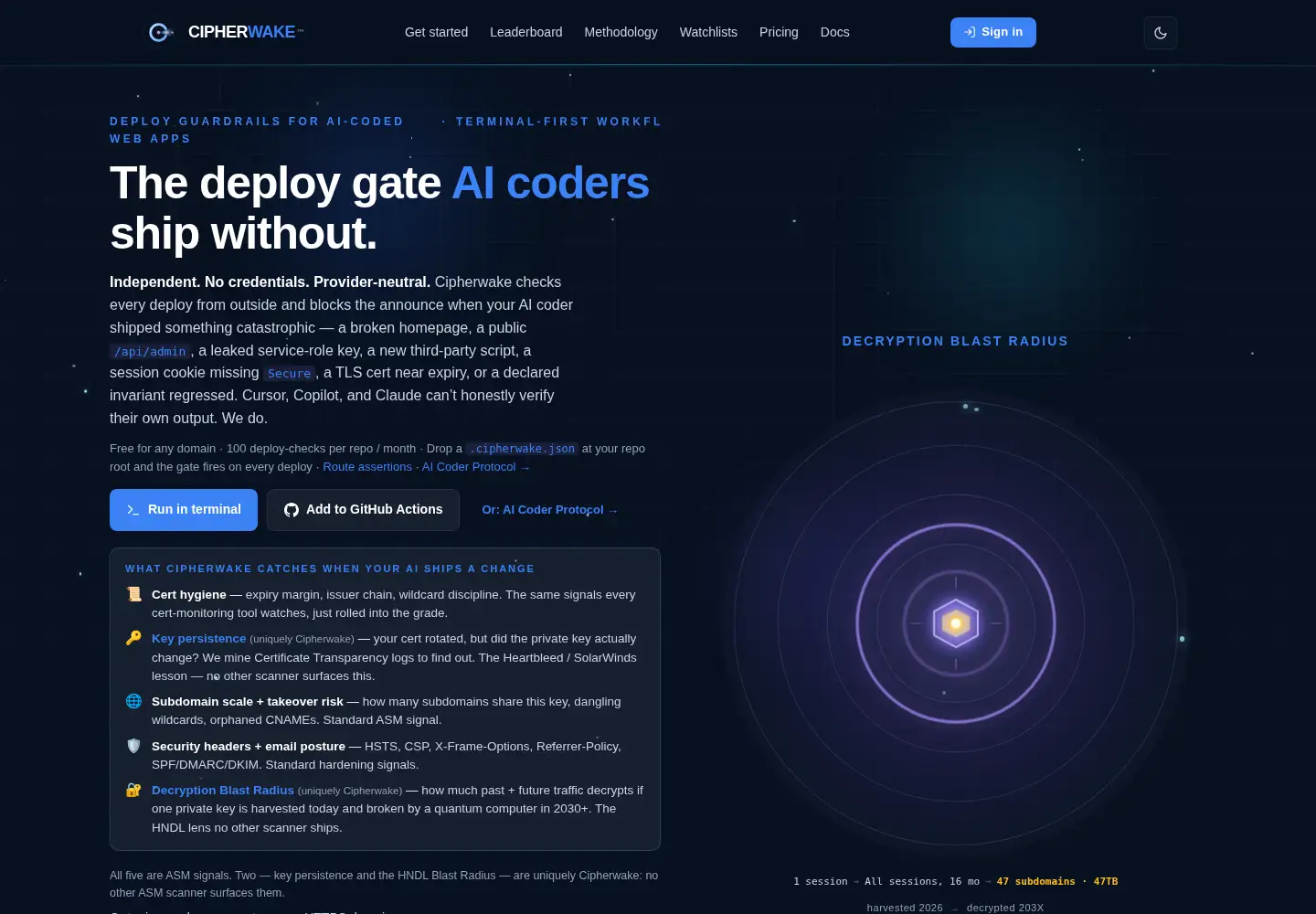Toggle the dark mode moon icon
Screen dimensions: 1316x914
(x=1161, y=33)
